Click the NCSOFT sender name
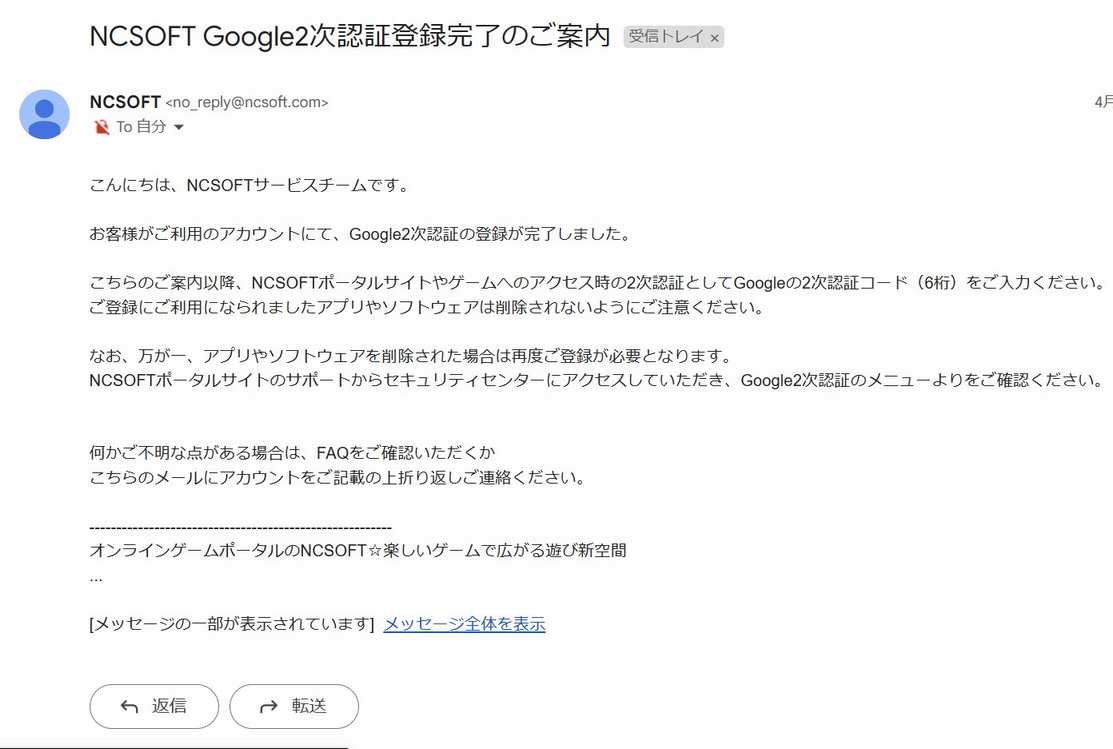Screen dimensions: 1113x749 (x=125, y=102)
